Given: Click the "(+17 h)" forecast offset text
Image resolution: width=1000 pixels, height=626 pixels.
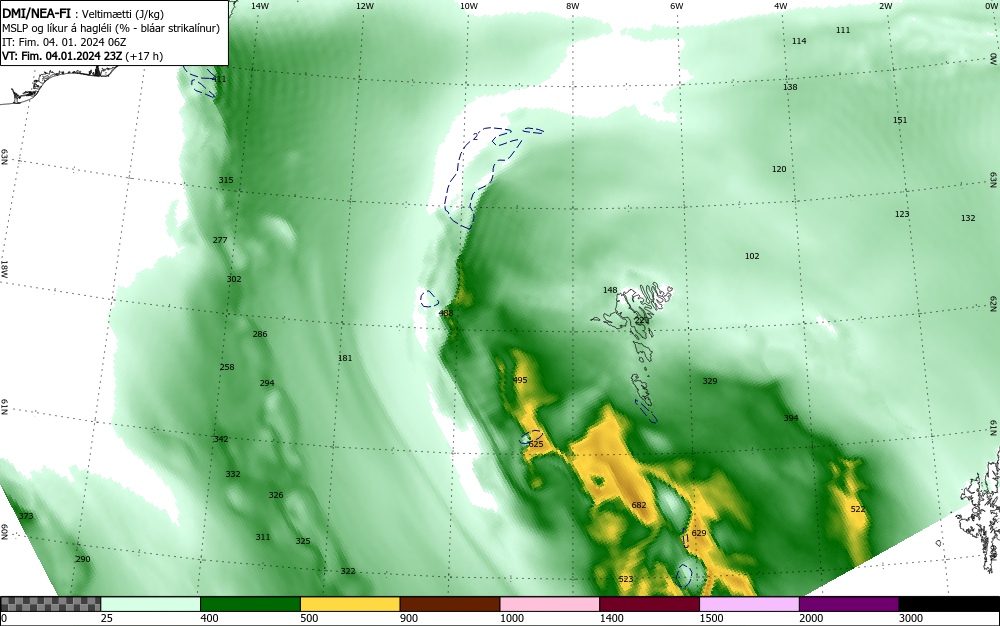Looking at the screenshot, I should (144, 56).
